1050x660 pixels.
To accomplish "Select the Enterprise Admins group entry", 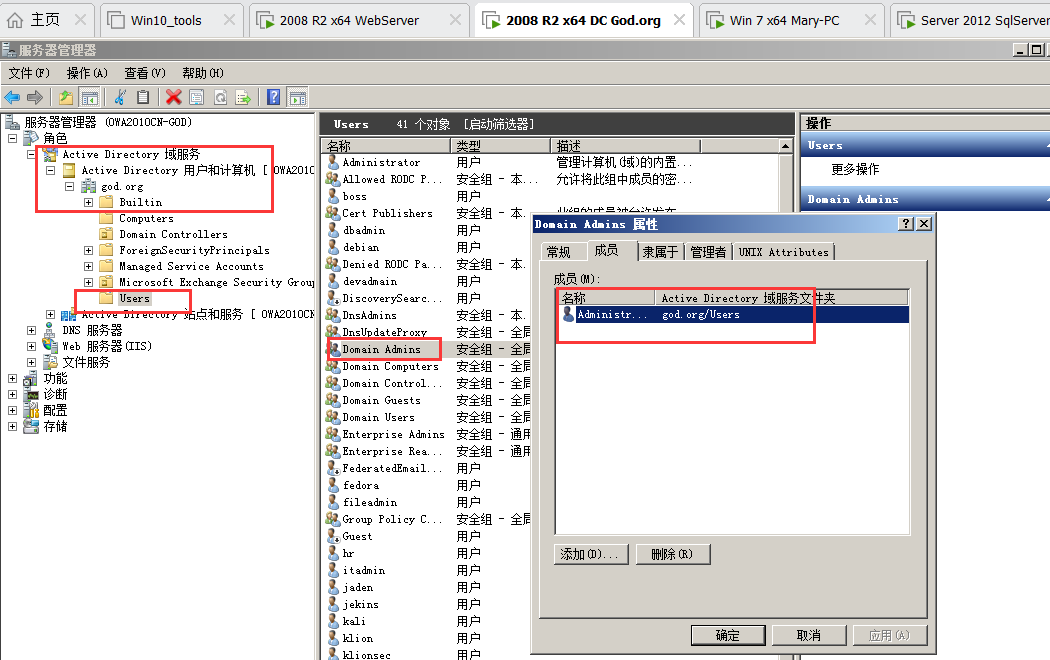I will pyautogui.click(x=392, y=434).
